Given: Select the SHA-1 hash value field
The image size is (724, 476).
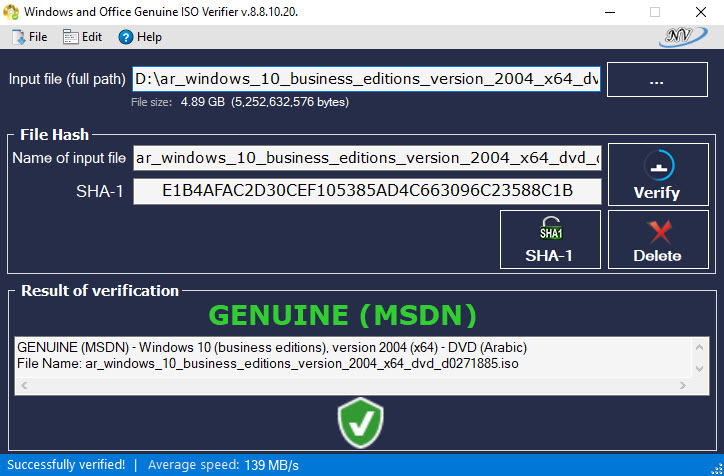Looking at the screenshot, I should pyautogui.click(x=367, y=191).
